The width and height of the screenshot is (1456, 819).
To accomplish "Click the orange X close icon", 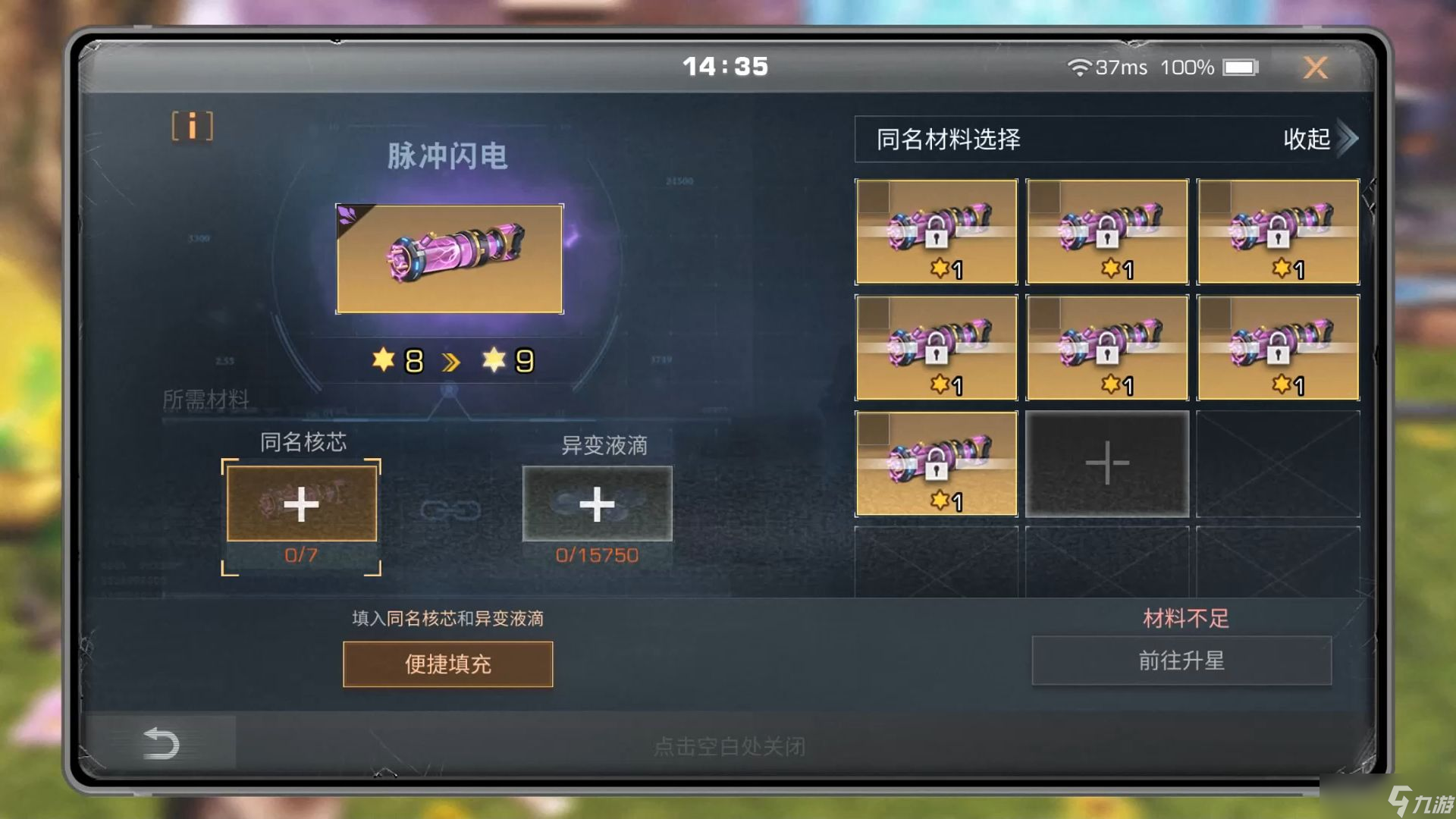I will pos(1316,67).
